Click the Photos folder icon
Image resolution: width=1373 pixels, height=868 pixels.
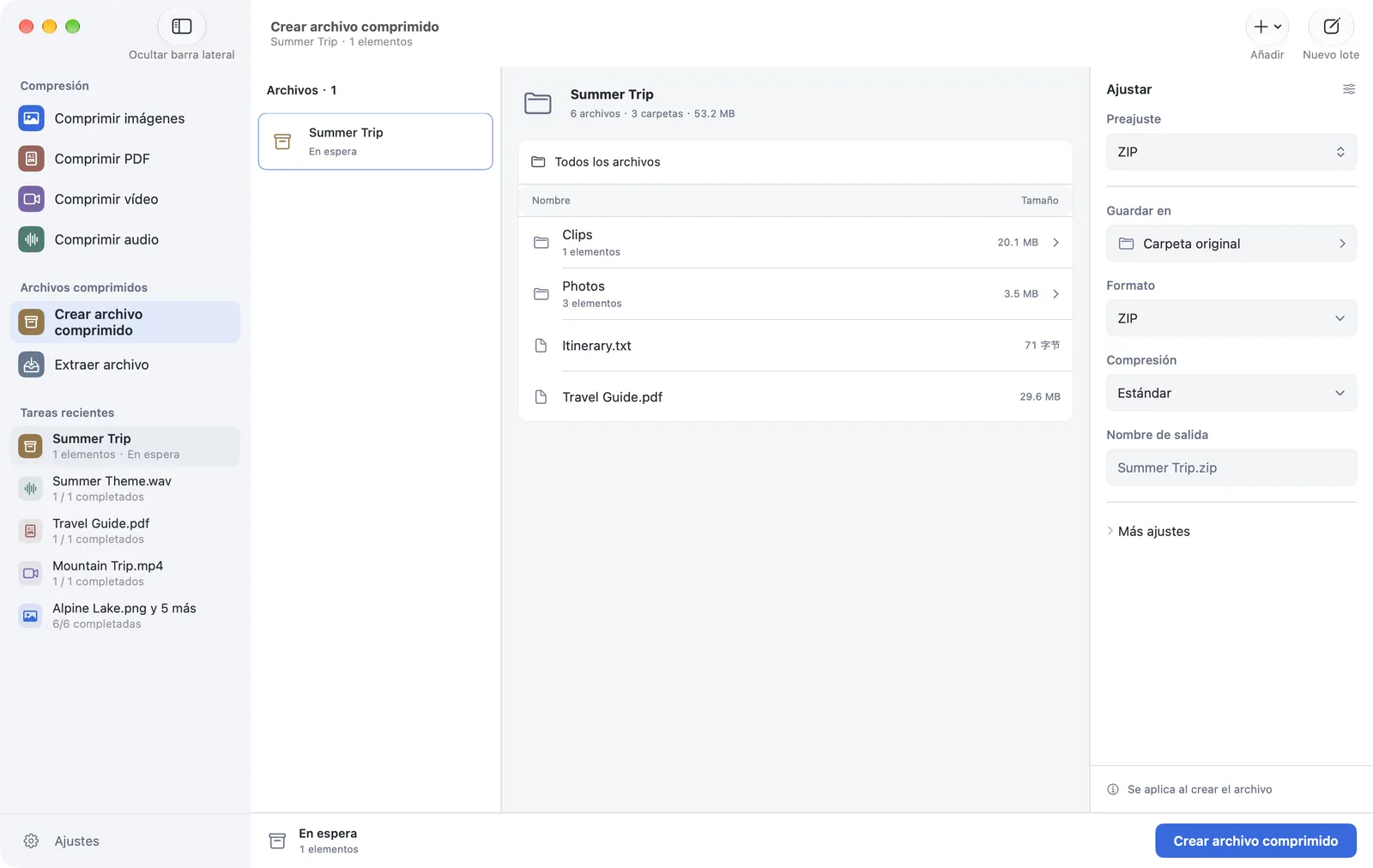(541, 294)
